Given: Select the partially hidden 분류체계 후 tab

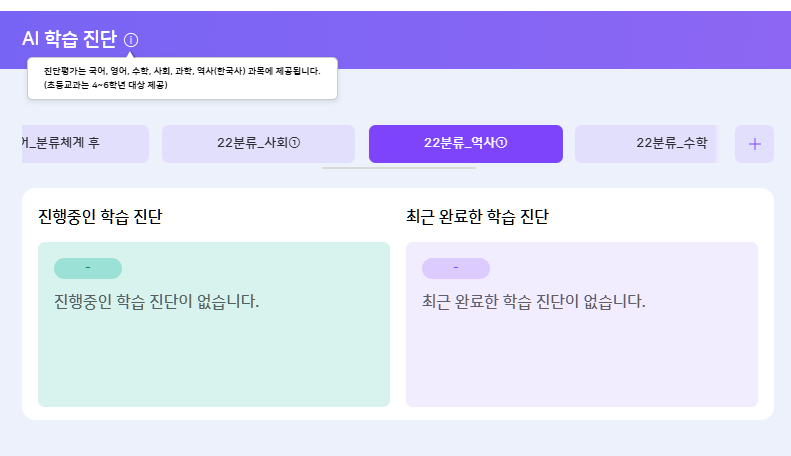Looking at the screenshot, I should (x=84, y=144).
